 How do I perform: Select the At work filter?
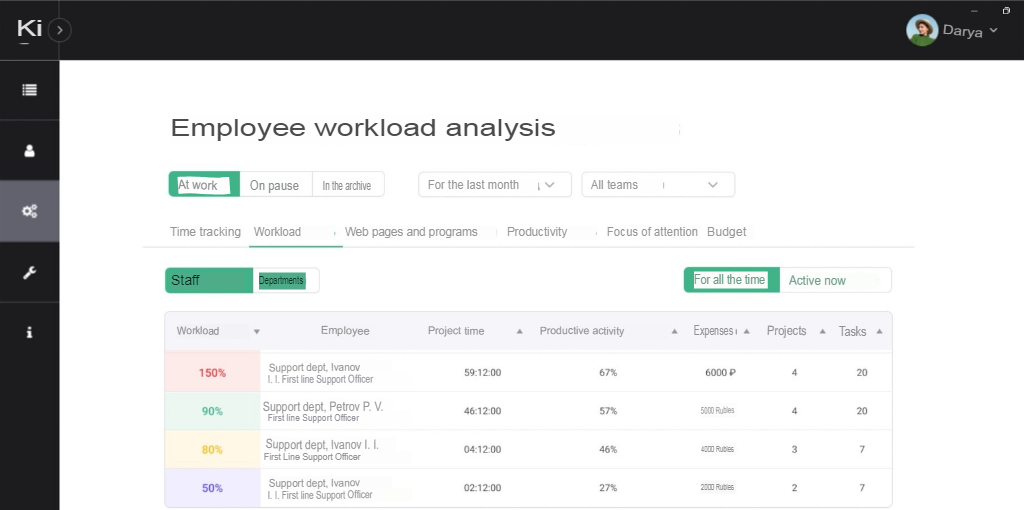click(x=204, y=185)
